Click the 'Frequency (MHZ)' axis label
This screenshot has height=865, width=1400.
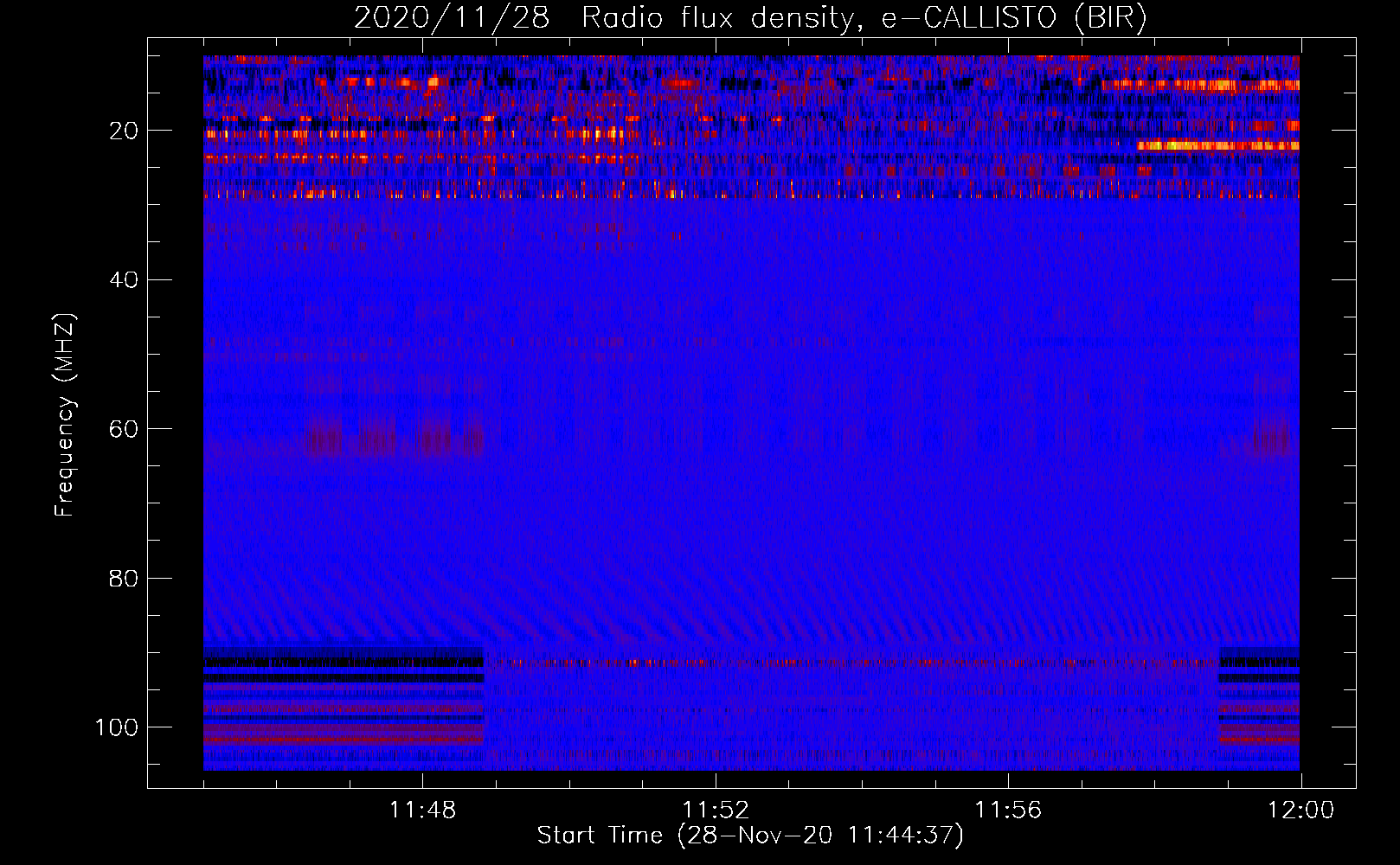click(65, 414)
